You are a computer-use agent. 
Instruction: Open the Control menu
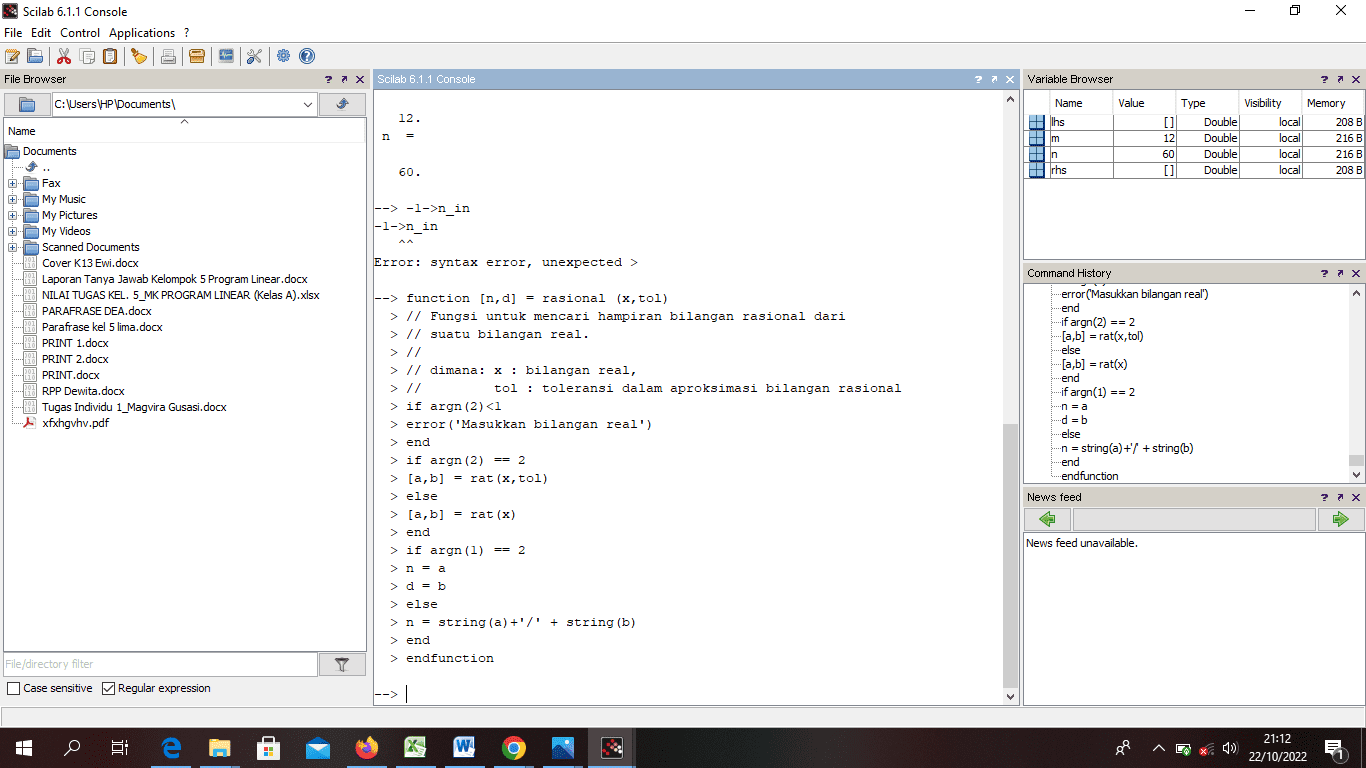click(x=80, y=33)
